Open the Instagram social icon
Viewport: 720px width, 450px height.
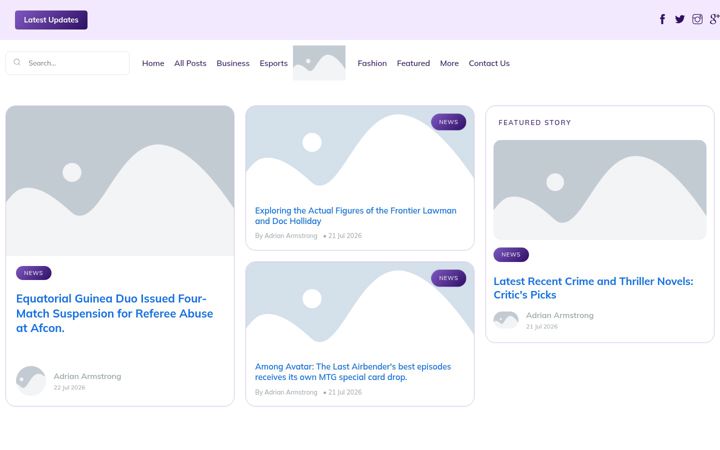tap(697, 19)
